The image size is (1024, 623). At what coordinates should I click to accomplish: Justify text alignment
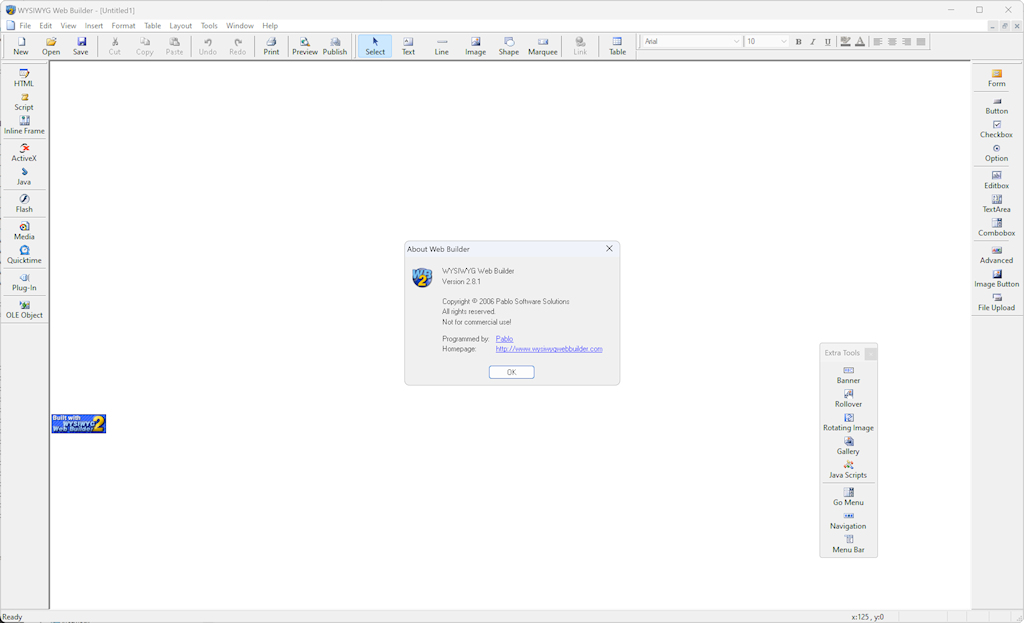click(x=921, y=41)
